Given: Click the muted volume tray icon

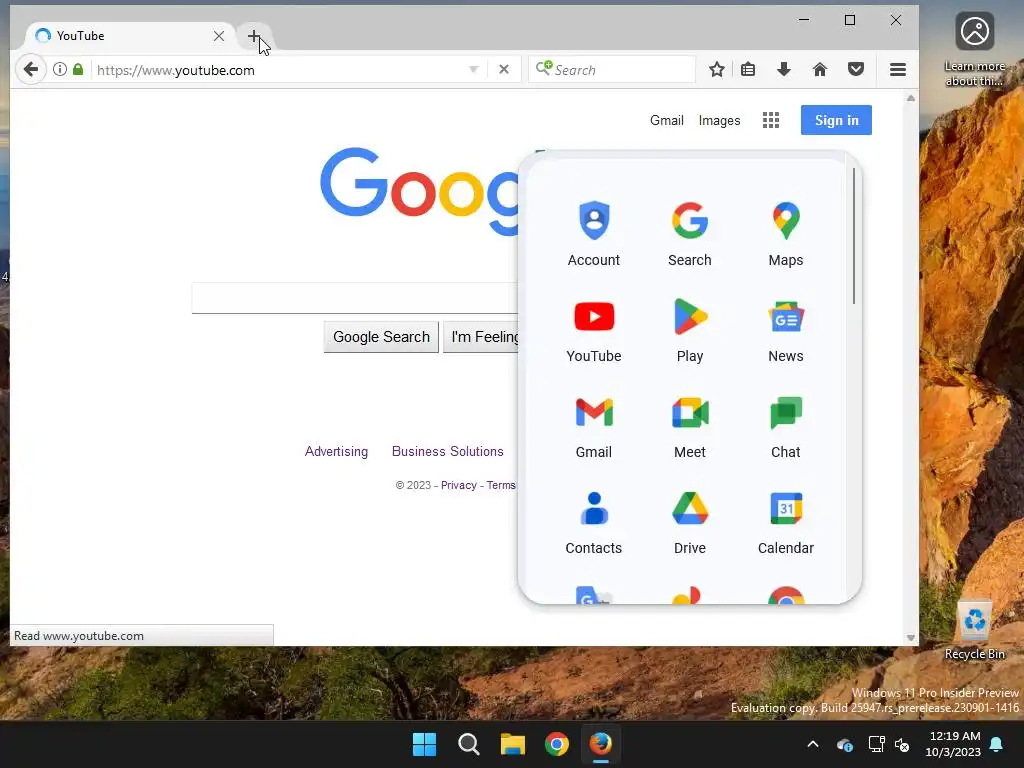Looking at the screenshot, I should click(x=903, y=744).
